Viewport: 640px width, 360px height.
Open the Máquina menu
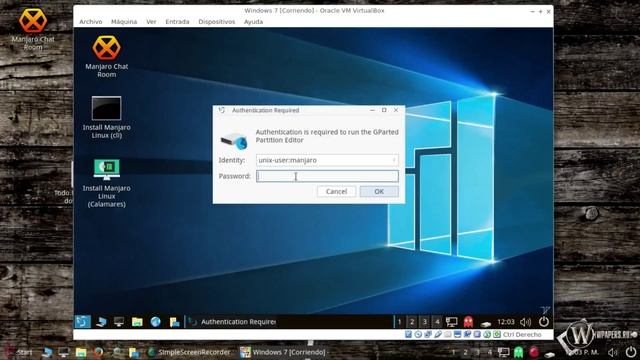tap(124, 22)
